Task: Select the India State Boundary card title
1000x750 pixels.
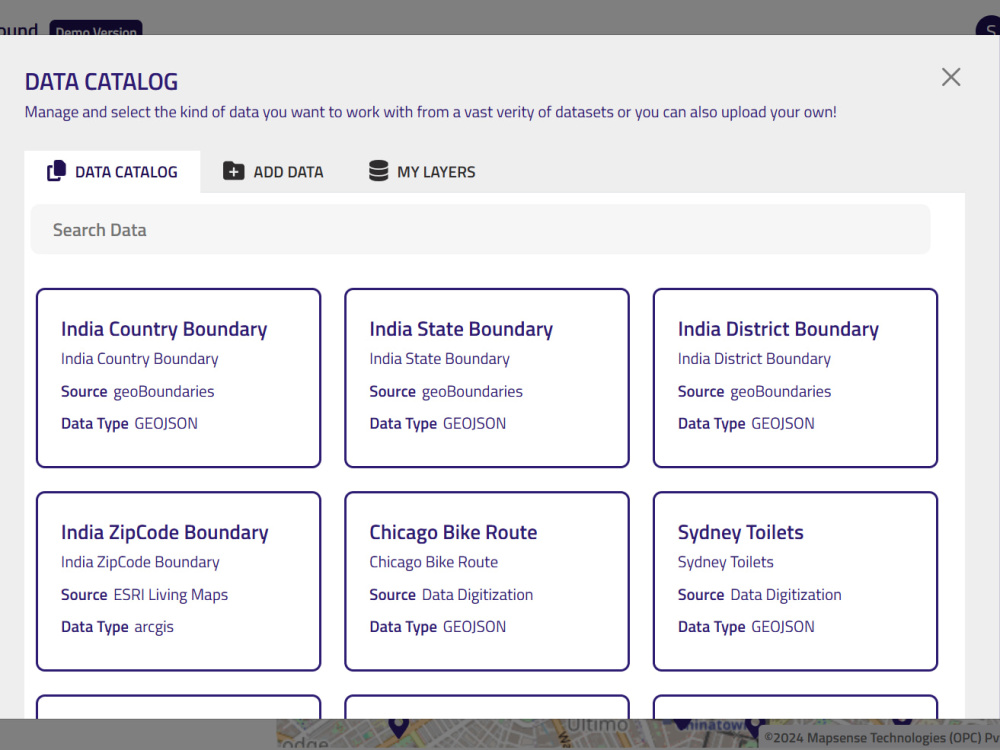Action: [x=461, y=329]
